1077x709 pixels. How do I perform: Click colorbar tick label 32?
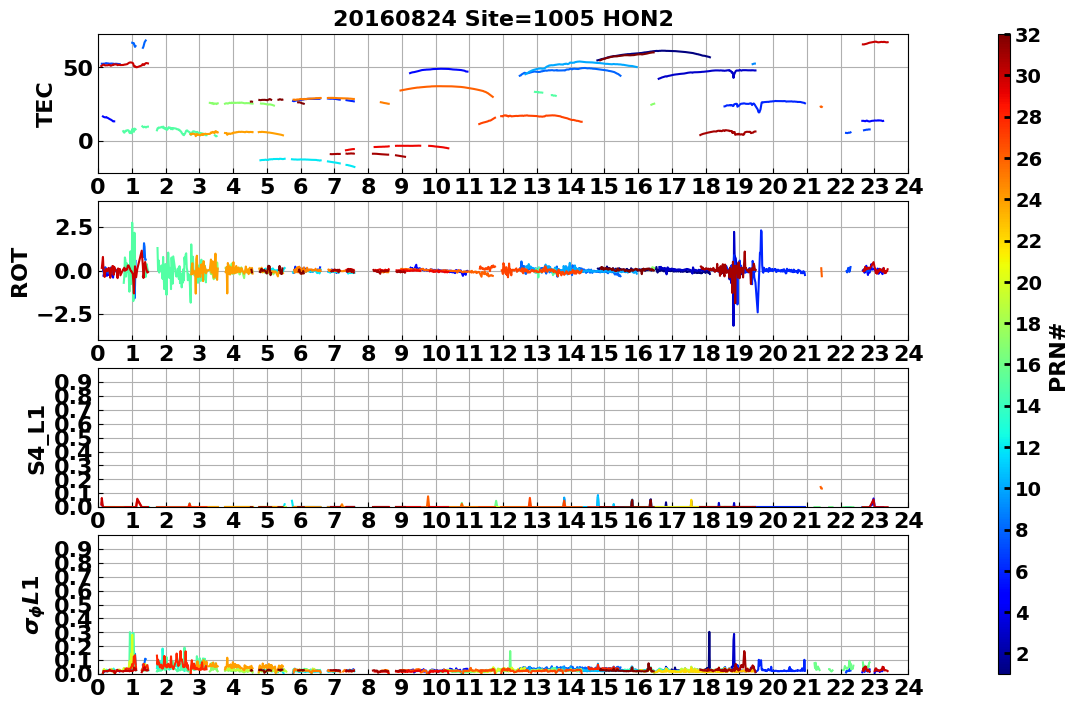[x=1028, y=35]
